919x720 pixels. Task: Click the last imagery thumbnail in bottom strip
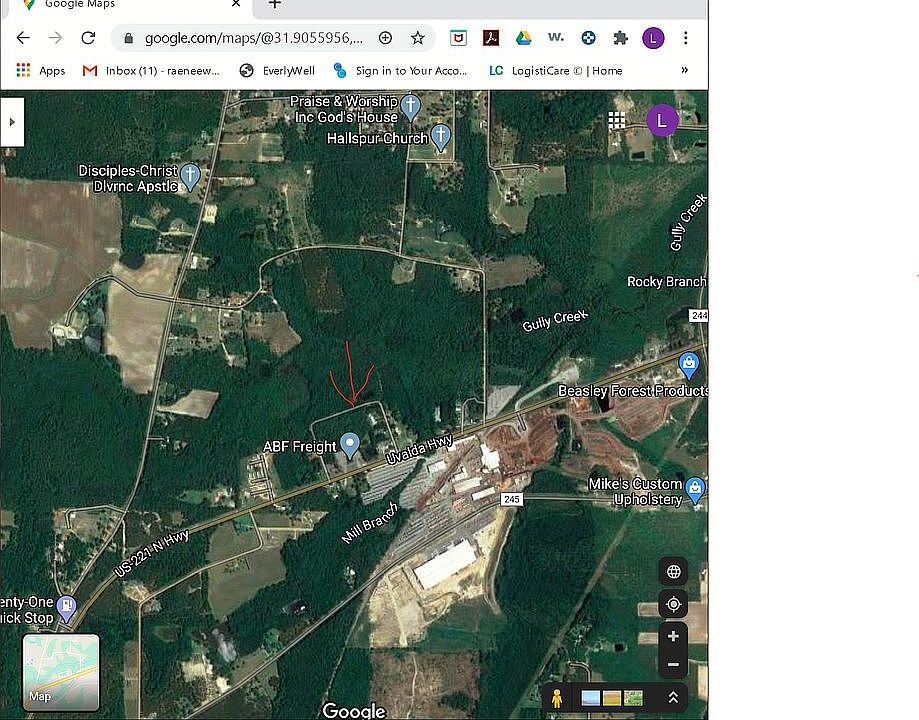click(633, 698)
